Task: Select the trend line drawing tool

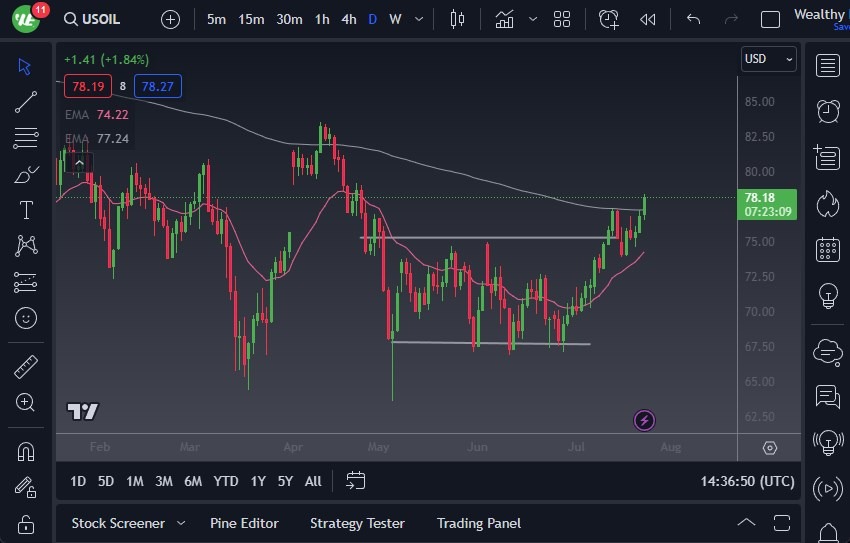Action: [x=26, y=101]
